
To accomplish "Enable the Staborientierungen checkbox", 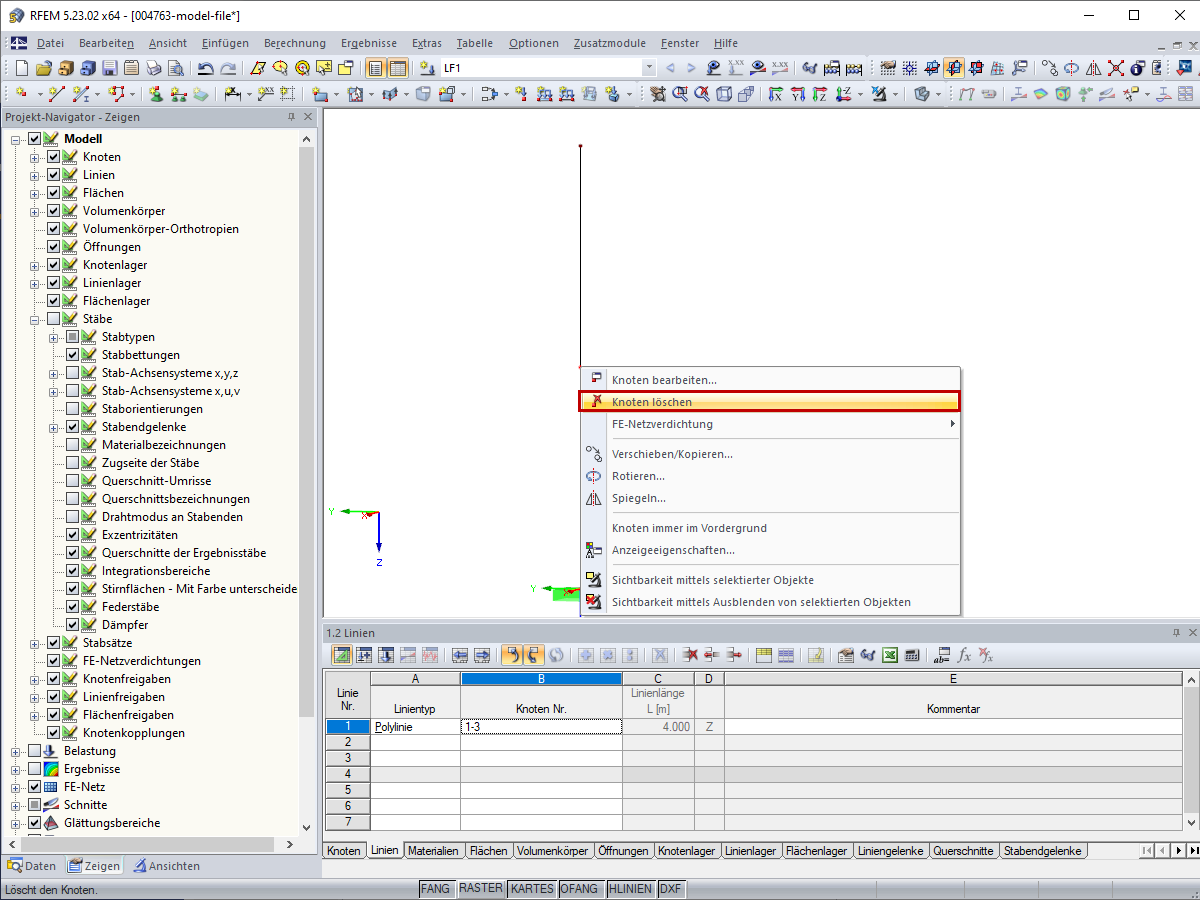I will click(72, 409).
